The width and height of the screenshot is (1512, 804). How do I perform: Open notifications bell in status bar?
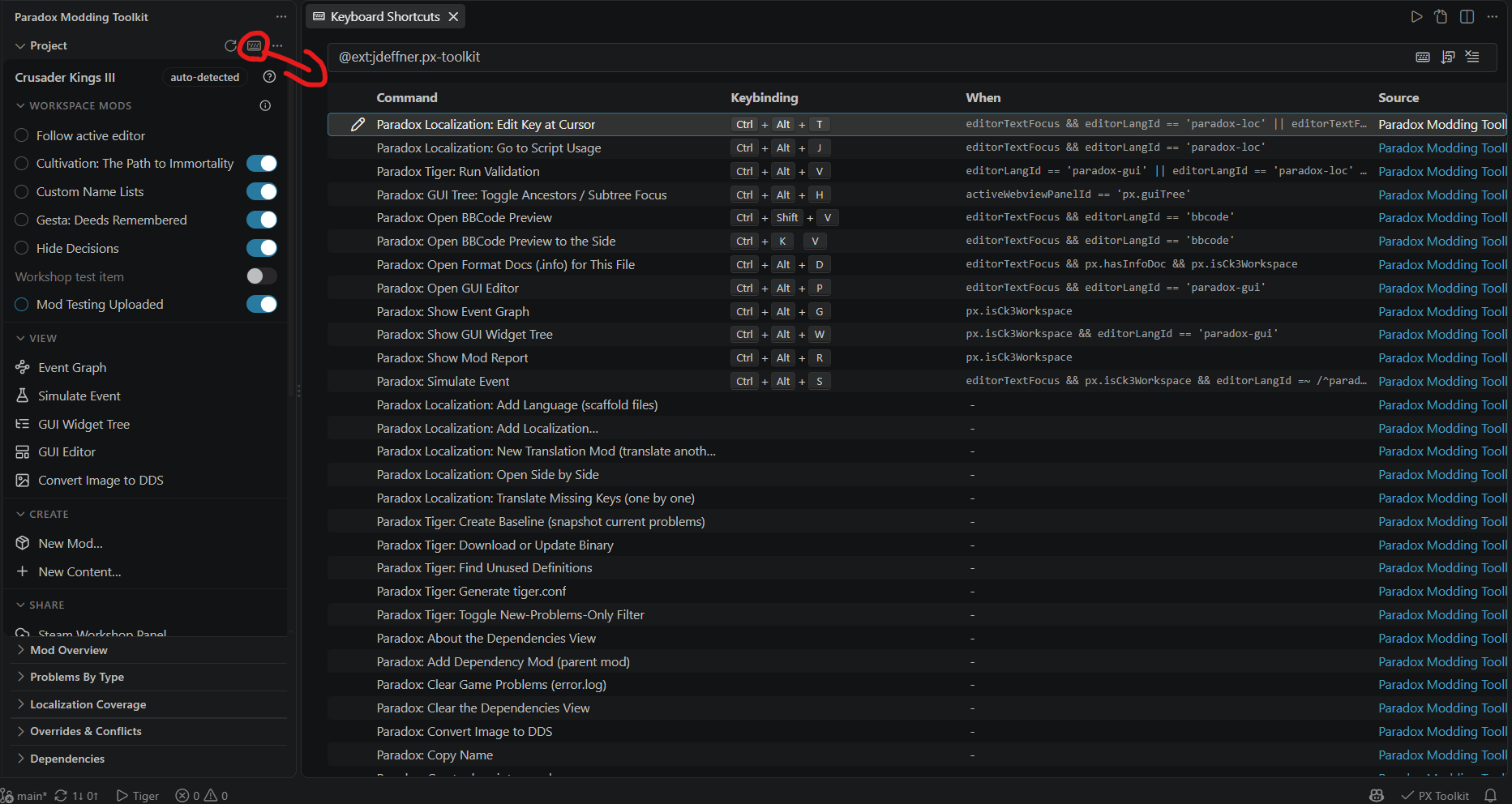click(x=1490, y=796)
